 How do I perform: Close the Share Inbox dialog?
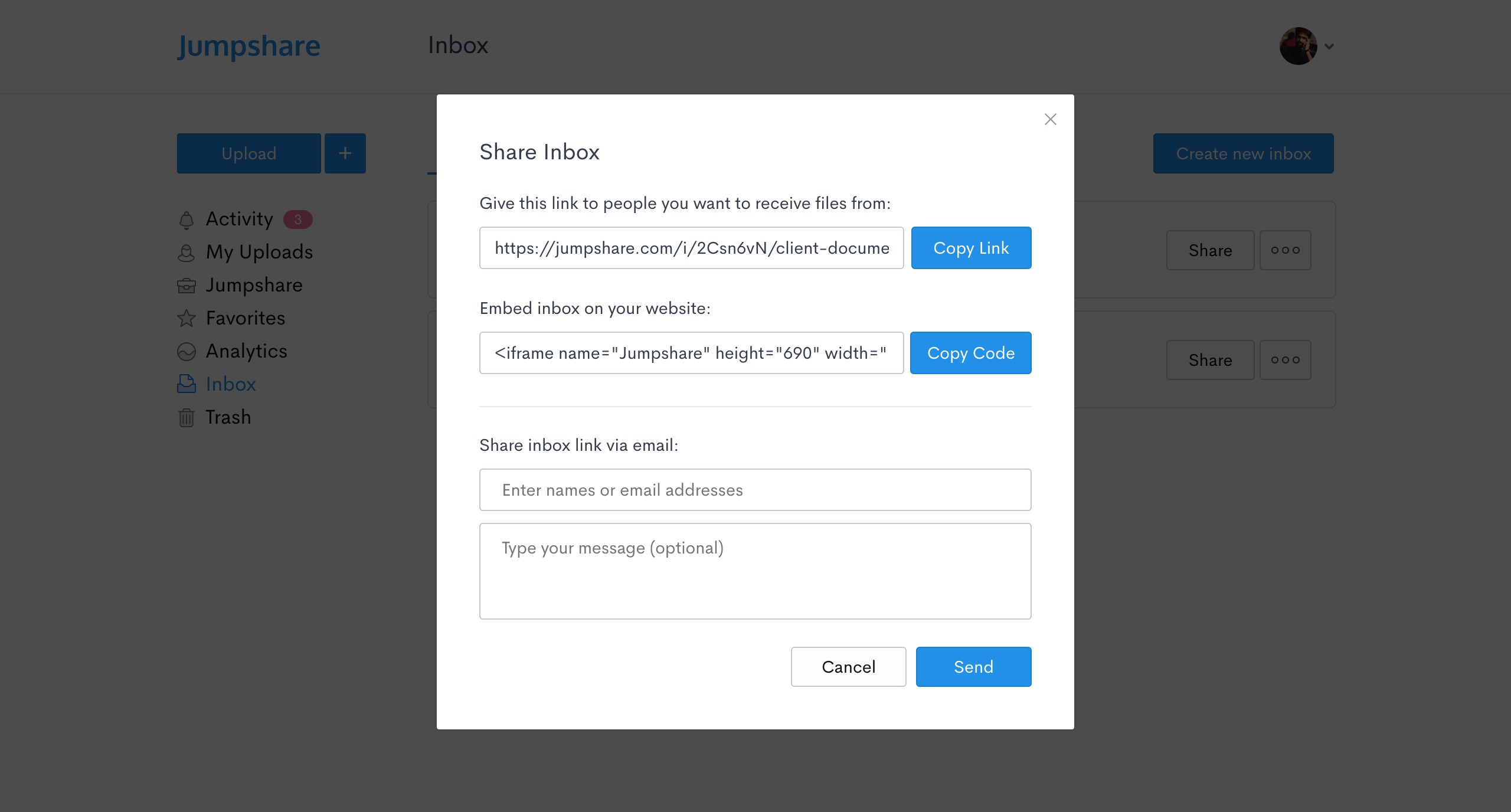point(1050,119)
